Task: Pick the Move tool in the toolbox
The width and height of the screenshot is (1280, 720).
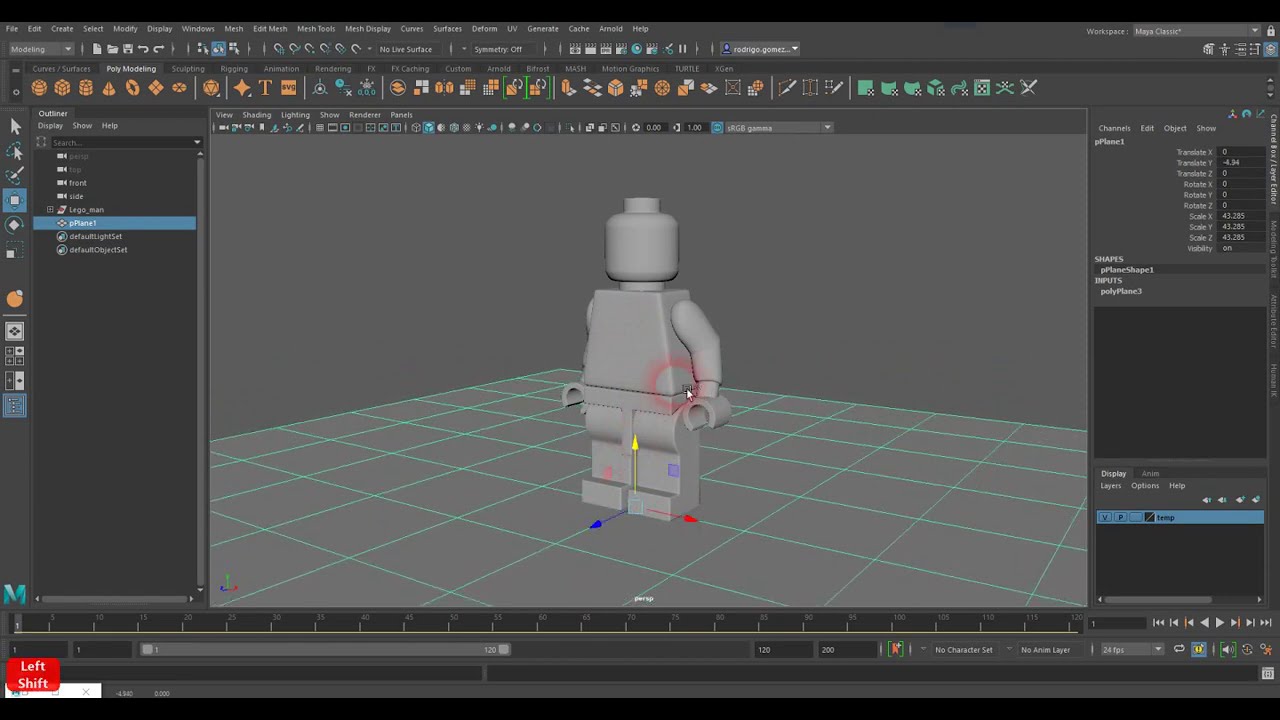Action: tap(15, 200)
